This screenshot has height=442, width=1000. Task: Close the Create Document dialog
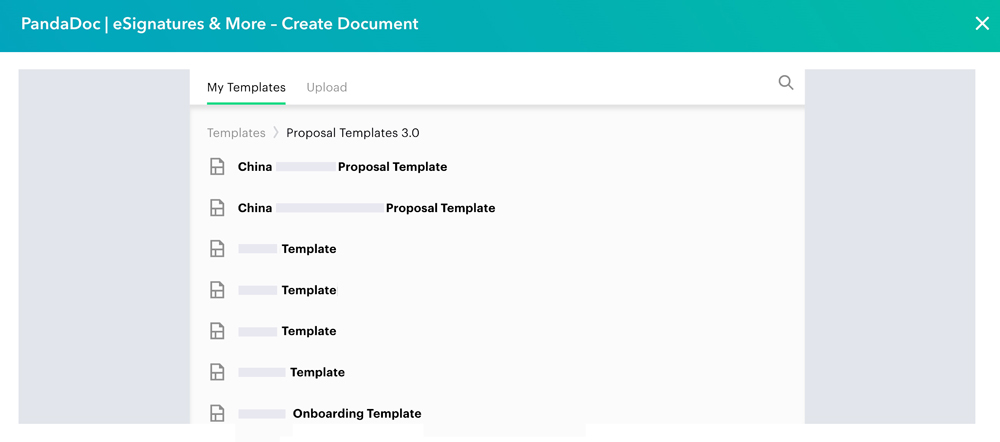981,24
